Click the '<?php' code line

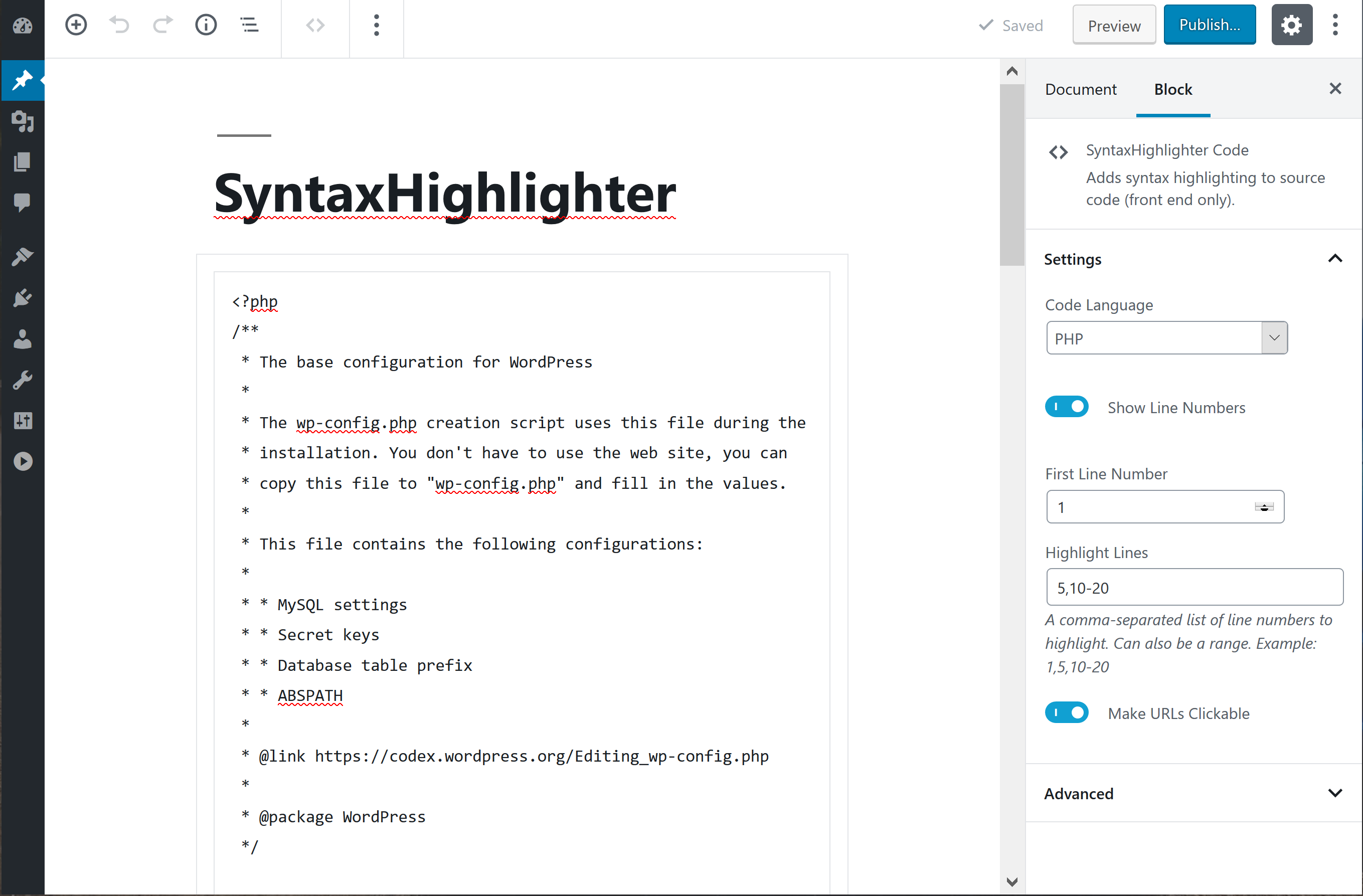[x=255, y=302]
